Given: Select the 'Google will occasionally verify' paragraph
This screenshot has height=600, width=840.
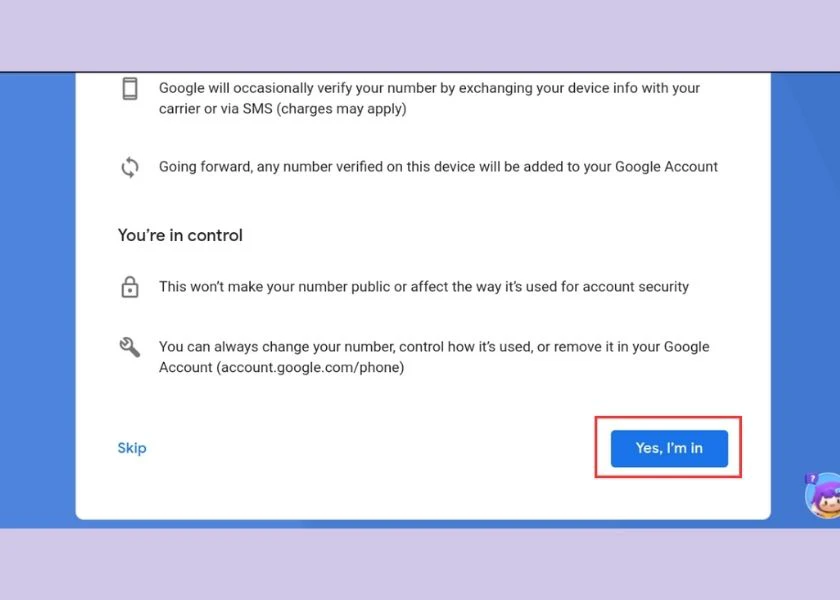Looking at the screenshot, I should (x=429, y=98).
